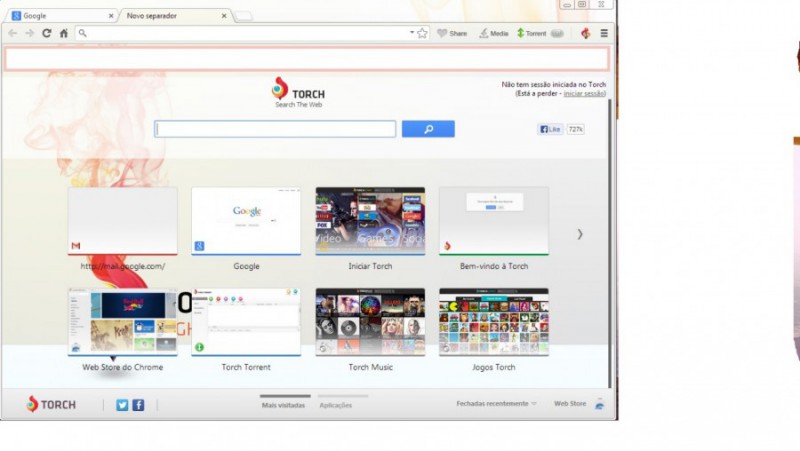This screenshot has width=800, height=451.
Task: Go to the Home page icon
Action: (x=63, y=33)
